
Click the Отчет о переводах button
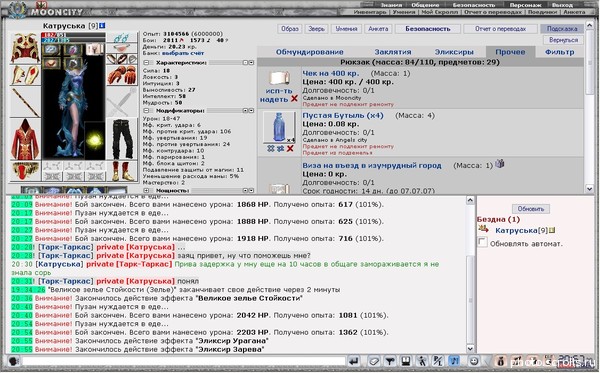pyautogui.click(x=500, y=29)
